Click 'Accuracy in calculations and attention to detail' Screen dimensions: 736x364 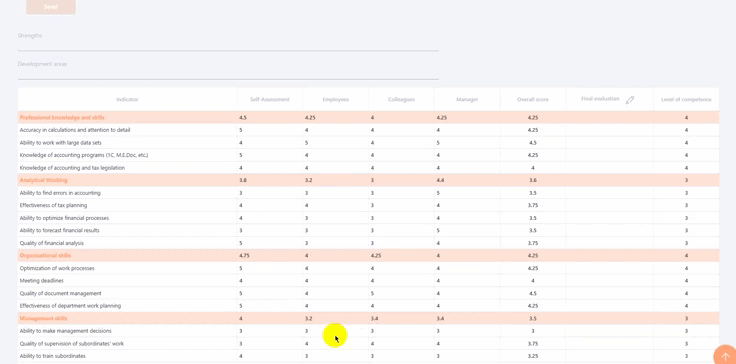75,130
